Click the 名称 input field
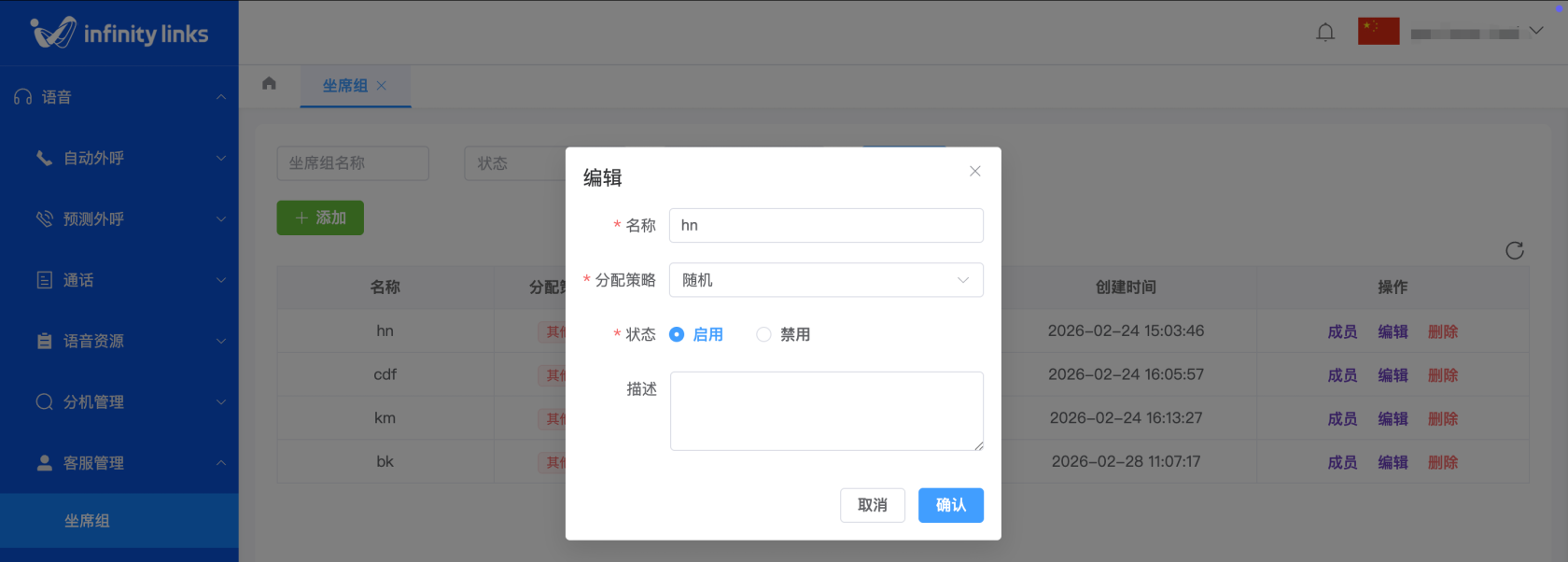 click(x=825, y=225)
